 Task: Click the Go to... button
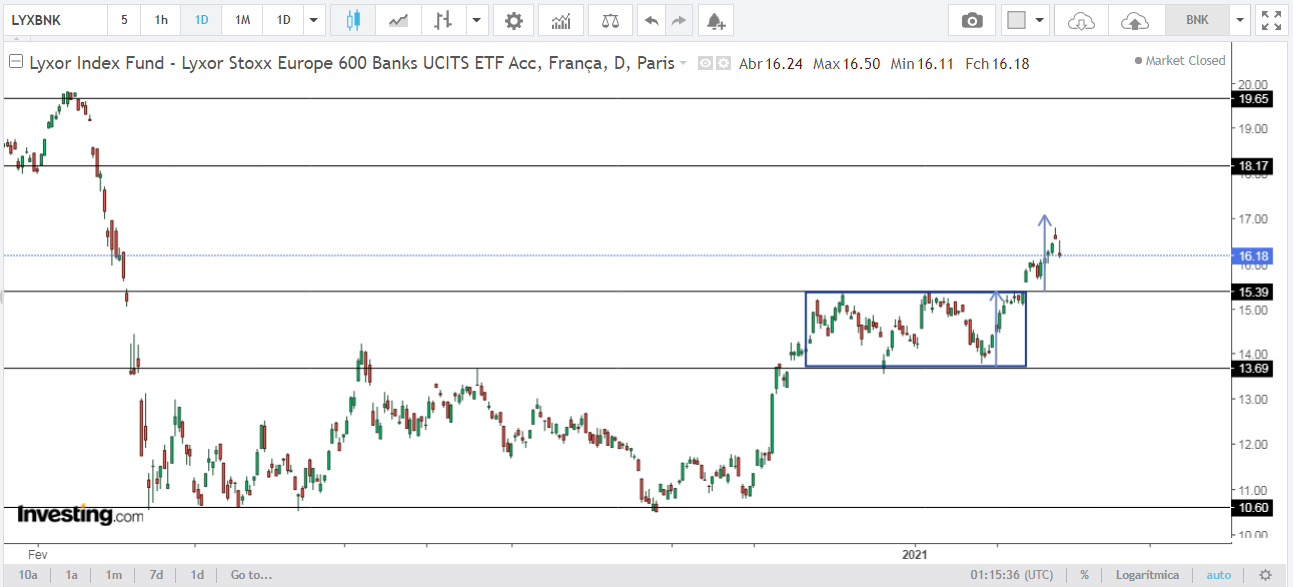[251, 575]
